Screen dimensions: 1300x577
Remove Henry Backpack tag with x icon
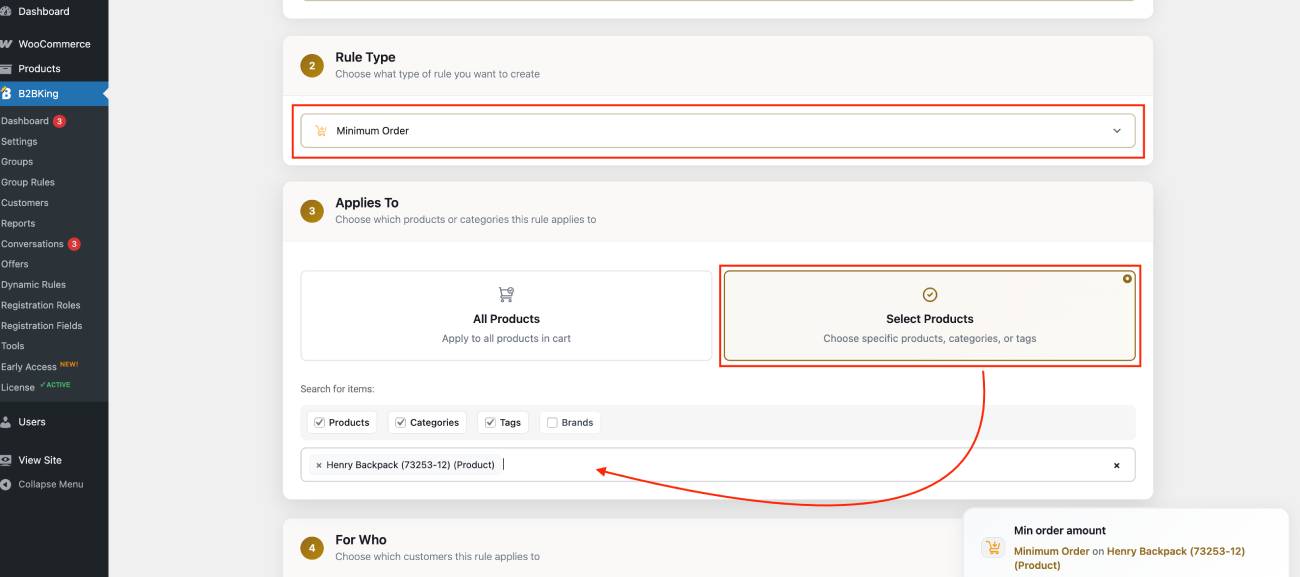point(318,465)
